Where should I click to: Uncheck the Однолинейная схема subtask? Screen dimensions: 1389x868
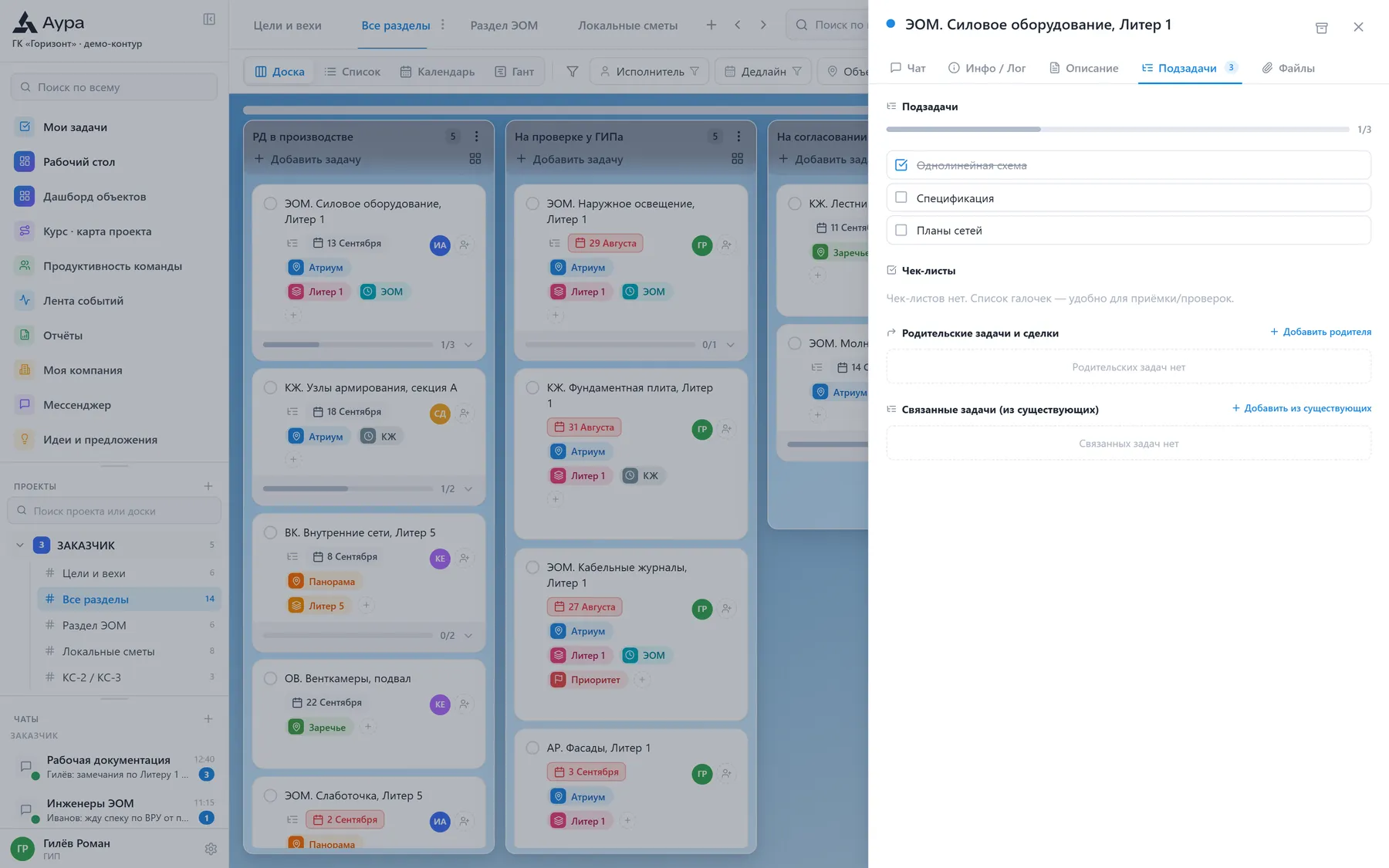901,165
